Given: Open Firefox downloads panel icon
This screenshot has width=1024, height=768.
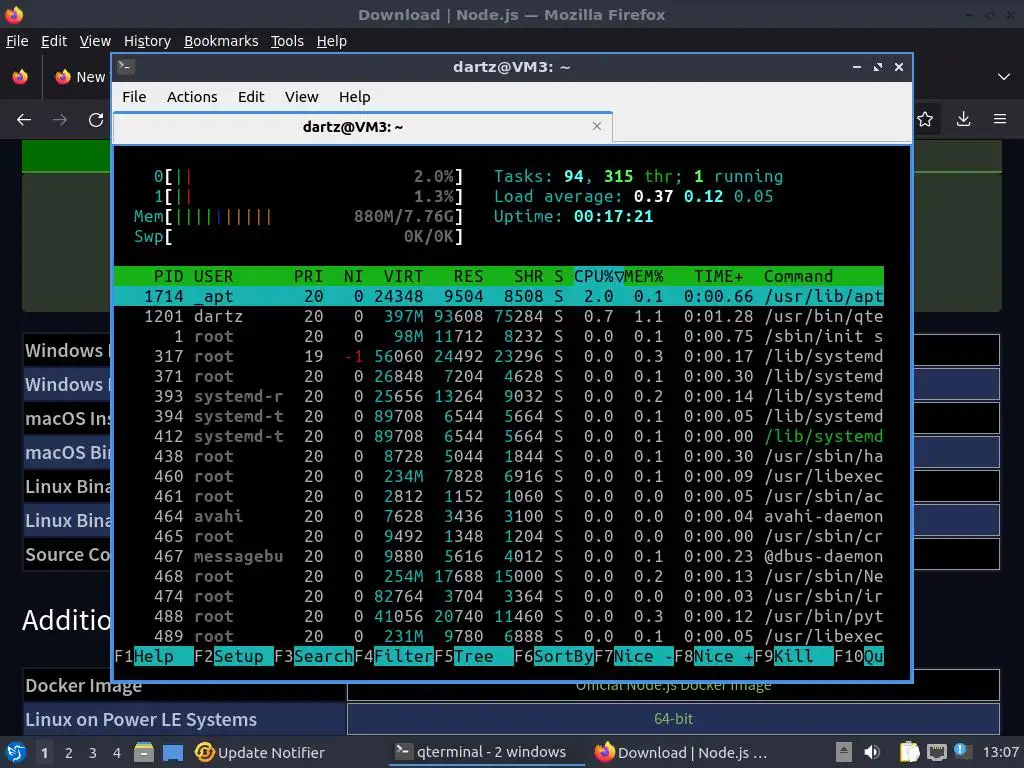Looking at the screenshot, I should tap(963, 119).
